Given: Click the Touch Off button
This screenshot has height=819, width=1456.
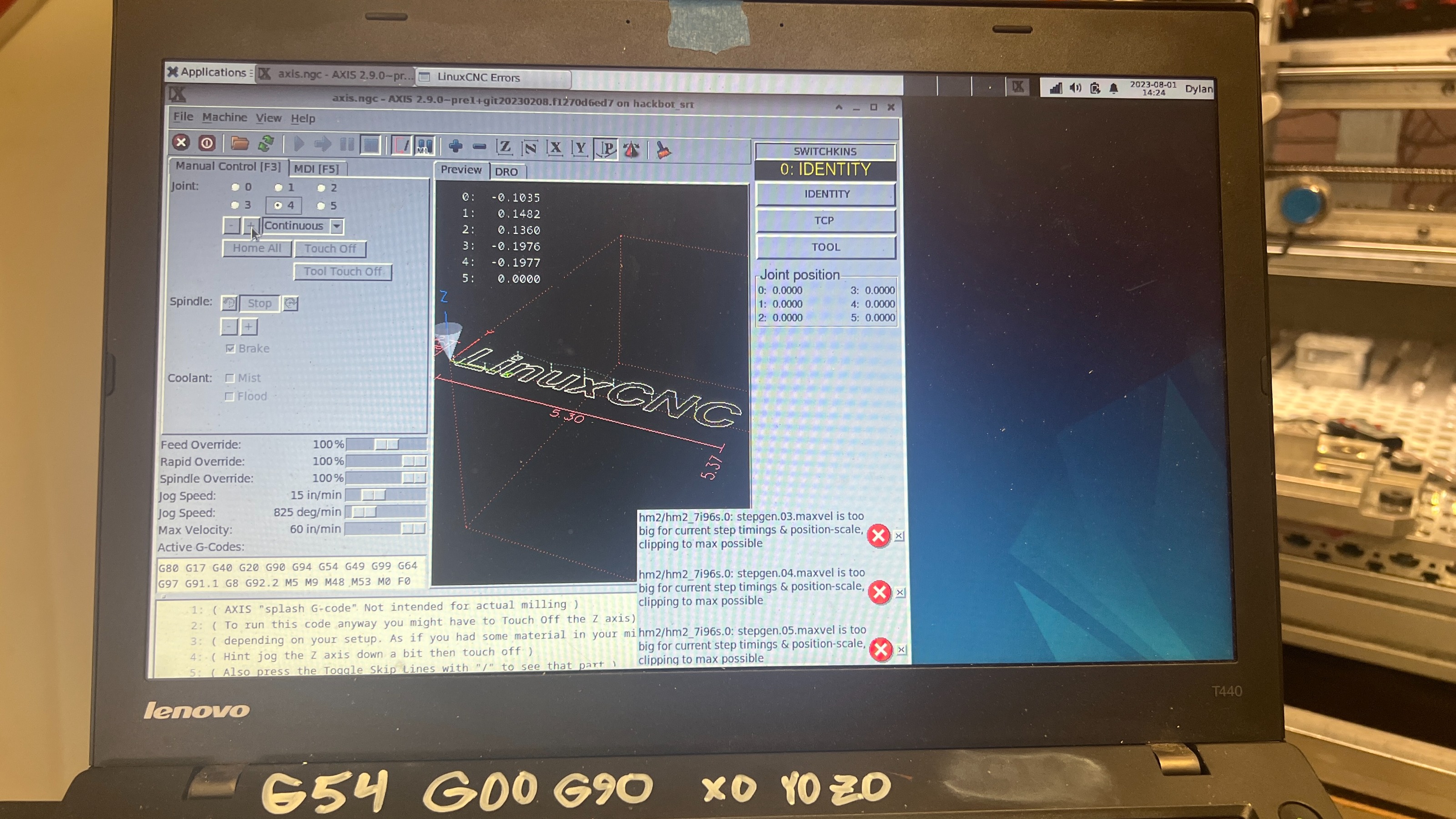Looking at the screenshot, I should [x=330, y=249].
